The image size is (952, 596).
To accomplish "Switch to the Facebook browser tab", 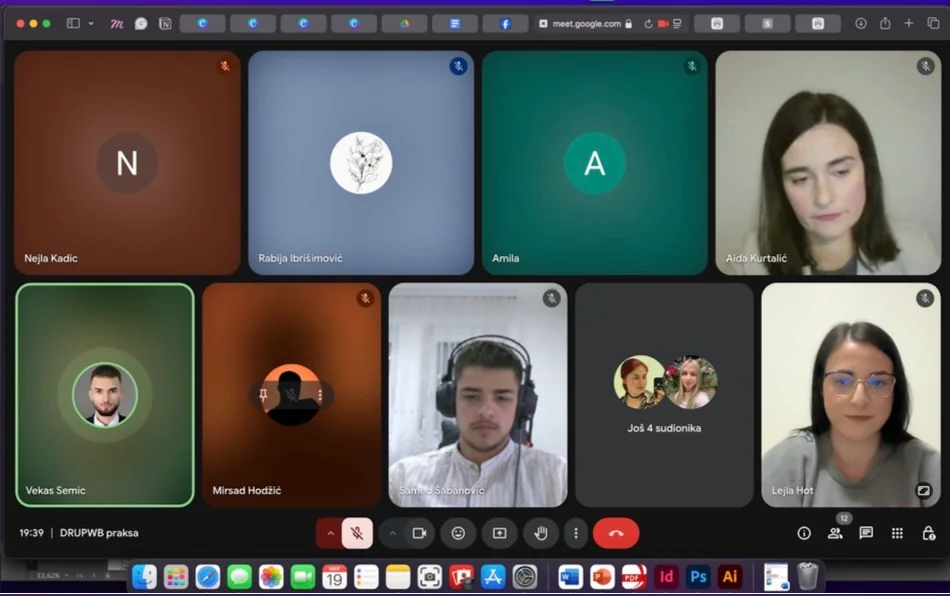I will coord(505,23).
